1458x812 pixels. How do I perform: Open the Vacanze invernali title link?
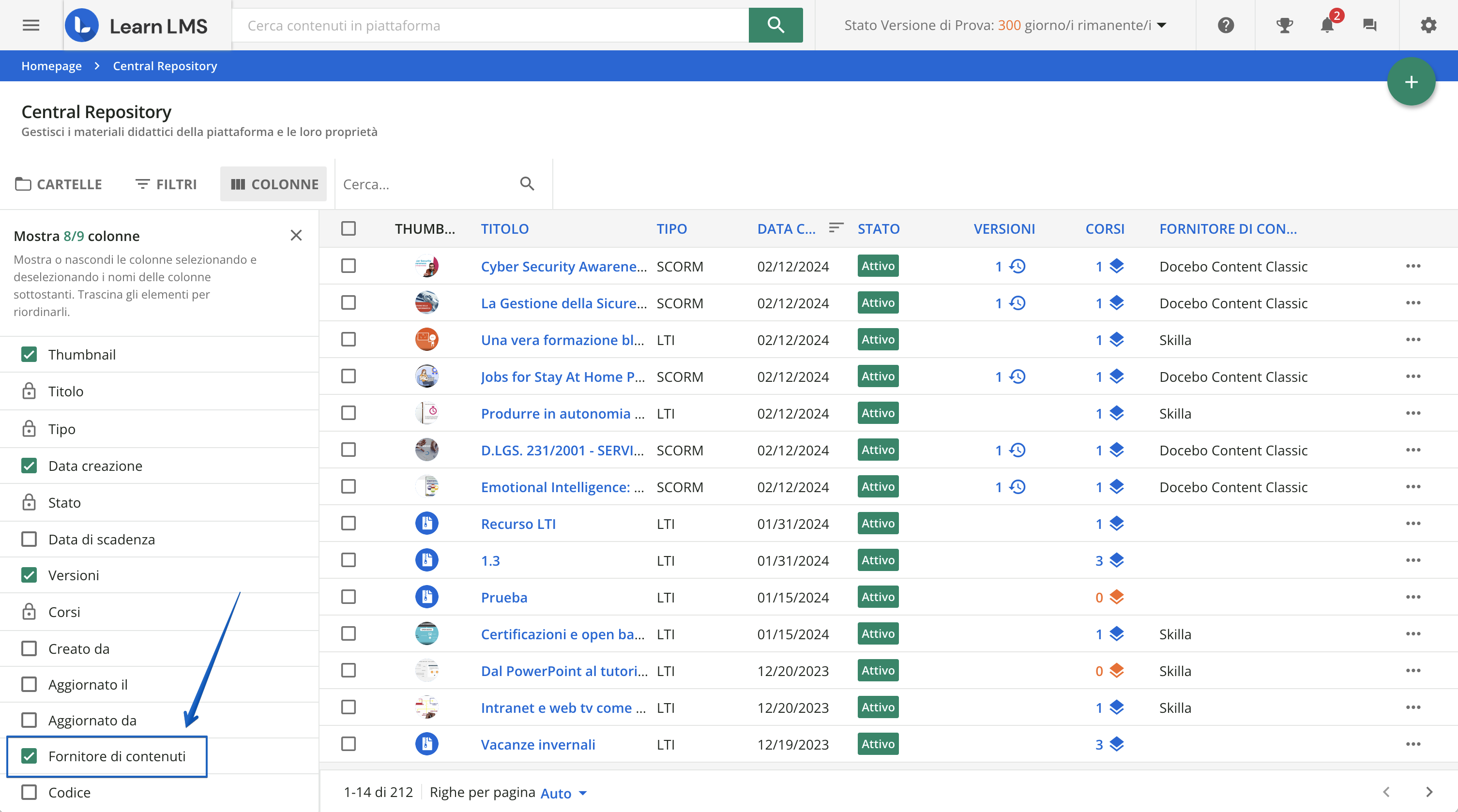pyautogui.click(x=538, y=744)
